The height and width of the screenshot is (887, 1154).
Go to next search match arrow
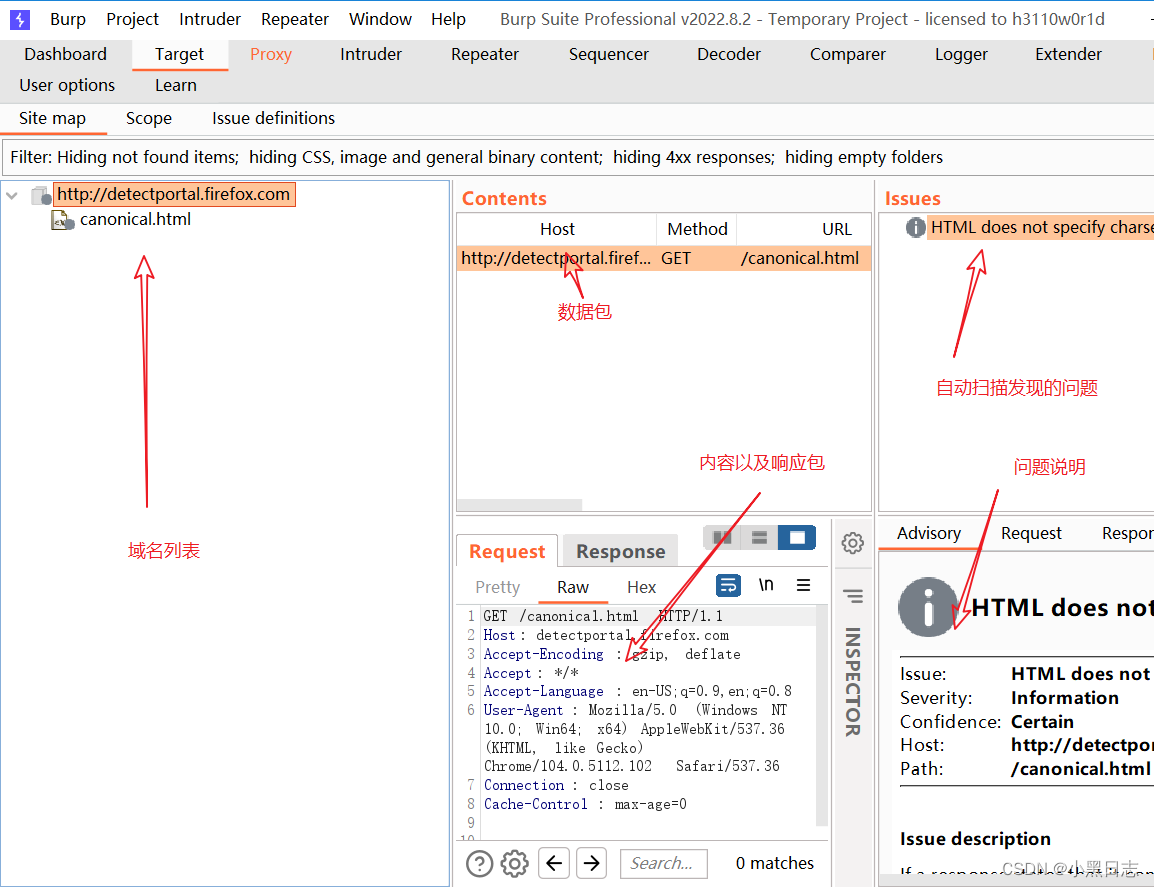(x=592, y=863)
